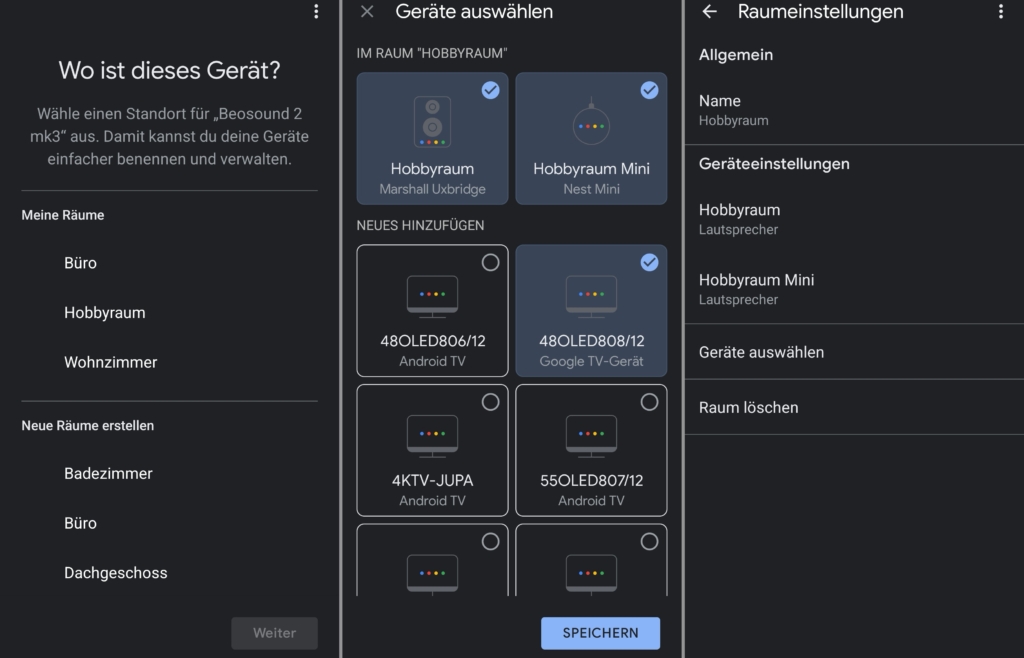Screen dimensions: 1024x658
Task: Tap the Marshall Uxbridge speaker icon
Action: coord(432,122)
